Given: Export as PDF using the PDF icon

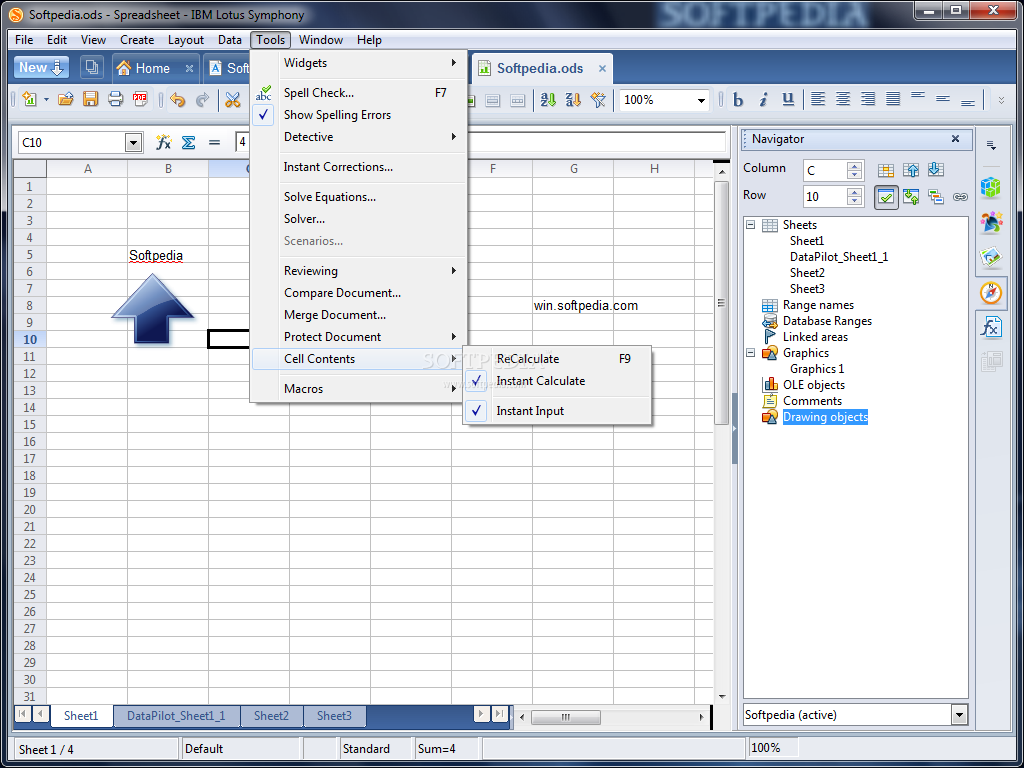Looking at the screenshot, I should click(x=140, y=99).
